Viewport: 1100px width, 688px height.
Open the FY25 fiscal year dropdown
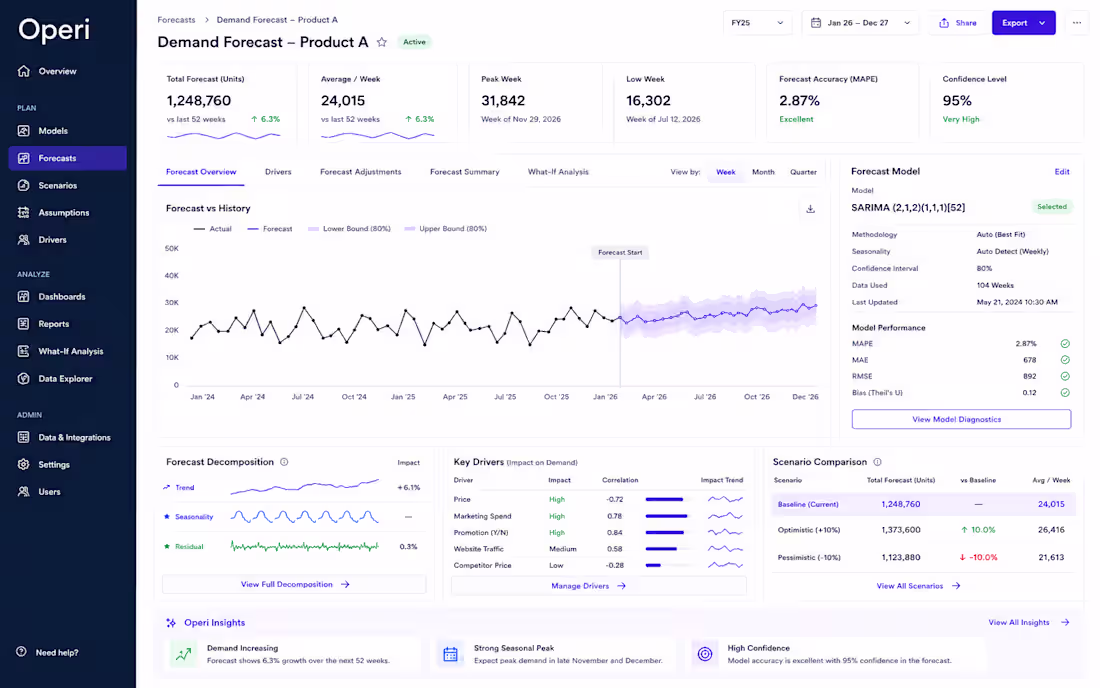coord(757,23)
